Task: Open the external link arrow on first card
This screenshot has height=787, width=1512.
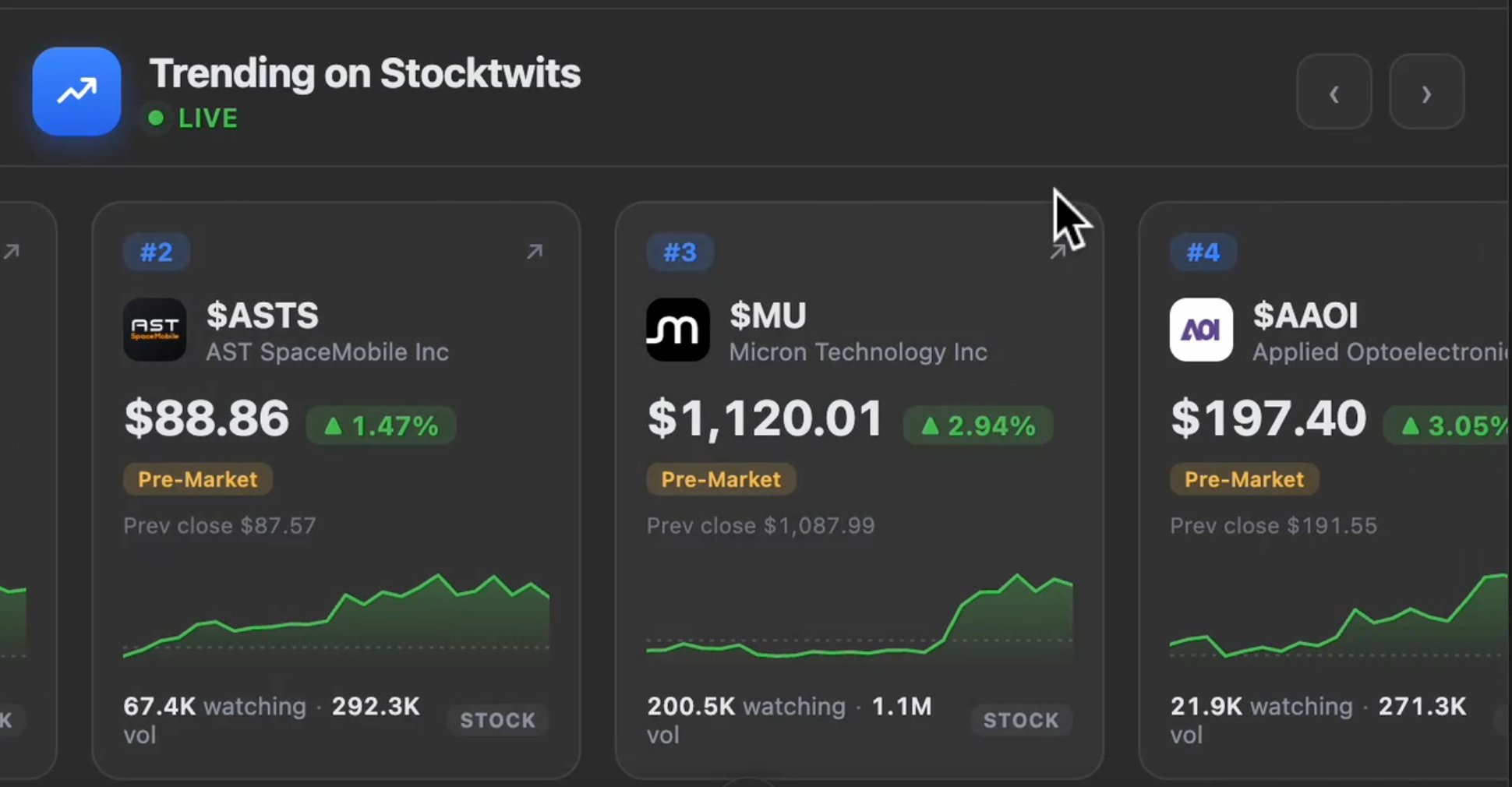Action: point(11,252)
